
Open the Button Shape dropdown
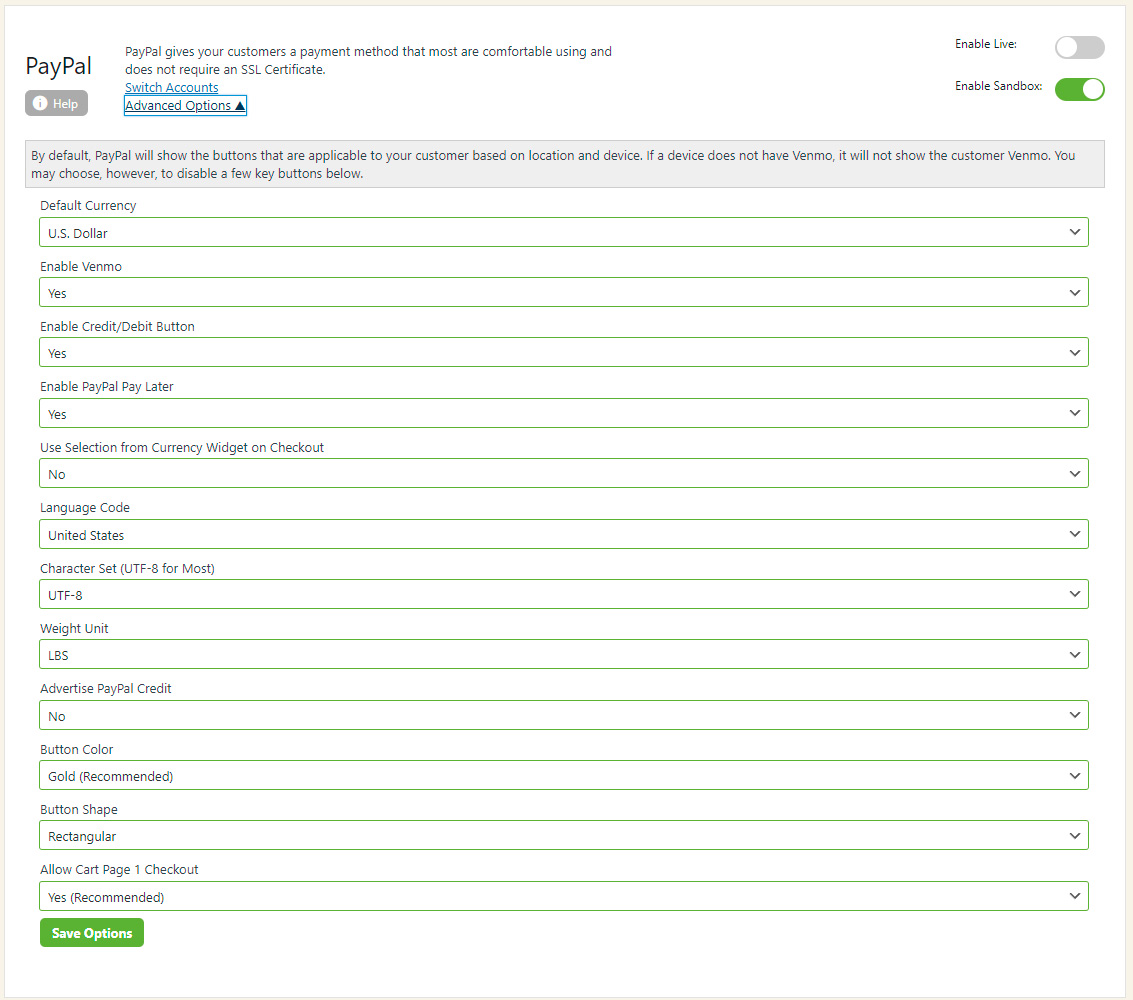pos(564,836)
